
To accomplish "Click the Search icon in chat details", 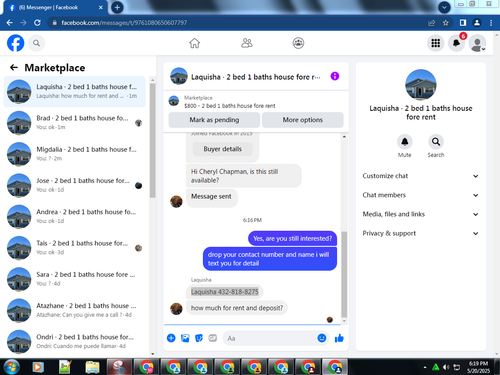I will pos(436,142).
